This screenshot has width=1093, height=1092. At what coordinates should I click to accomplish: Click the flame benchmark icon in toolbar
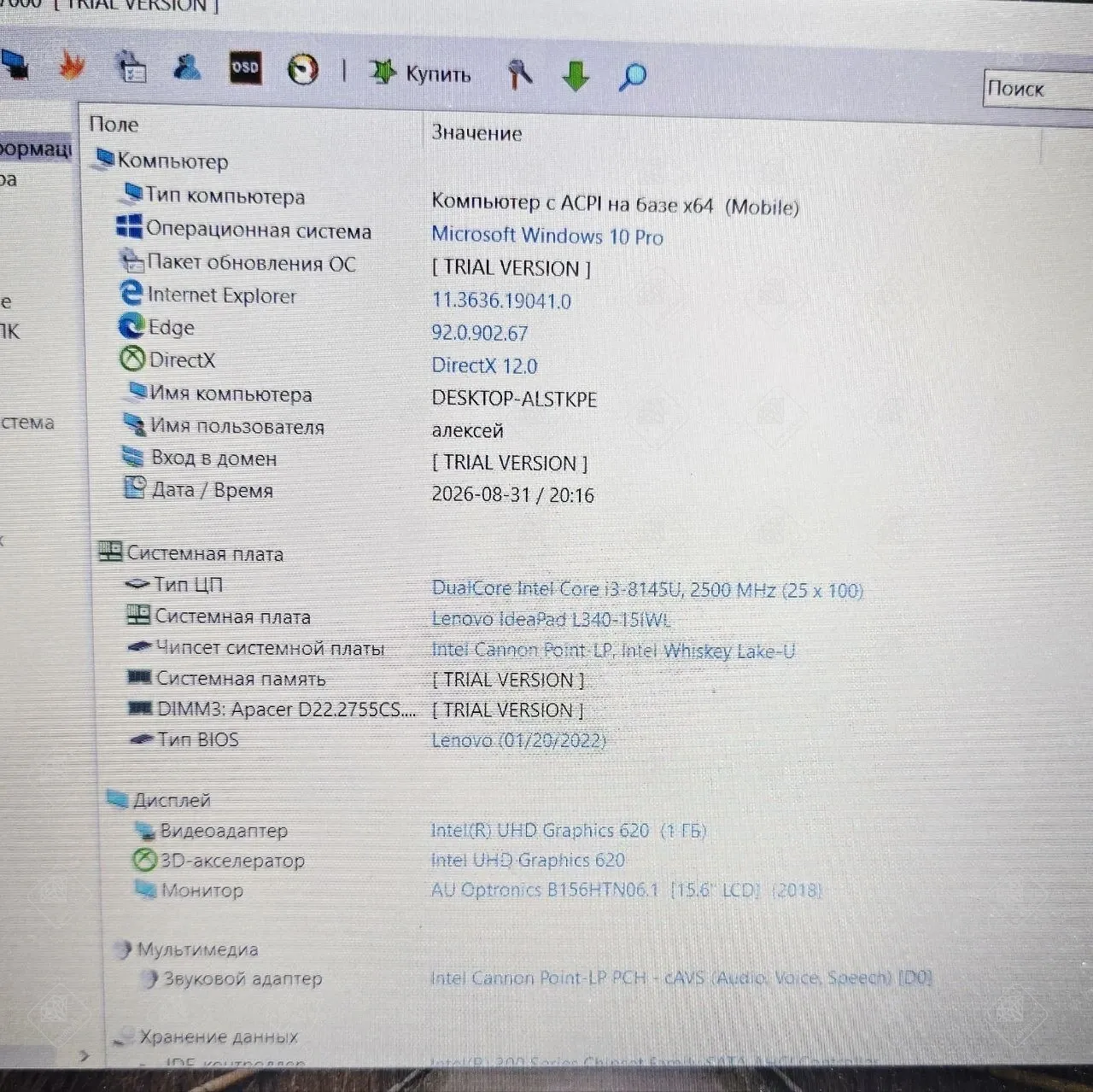click(72, 65)
